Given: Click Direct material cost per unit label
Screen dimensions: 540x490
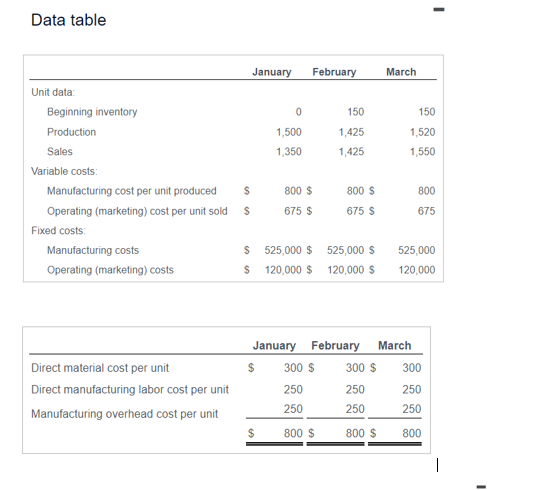Looking at the screenshot, I should click(x=100, y=368).
